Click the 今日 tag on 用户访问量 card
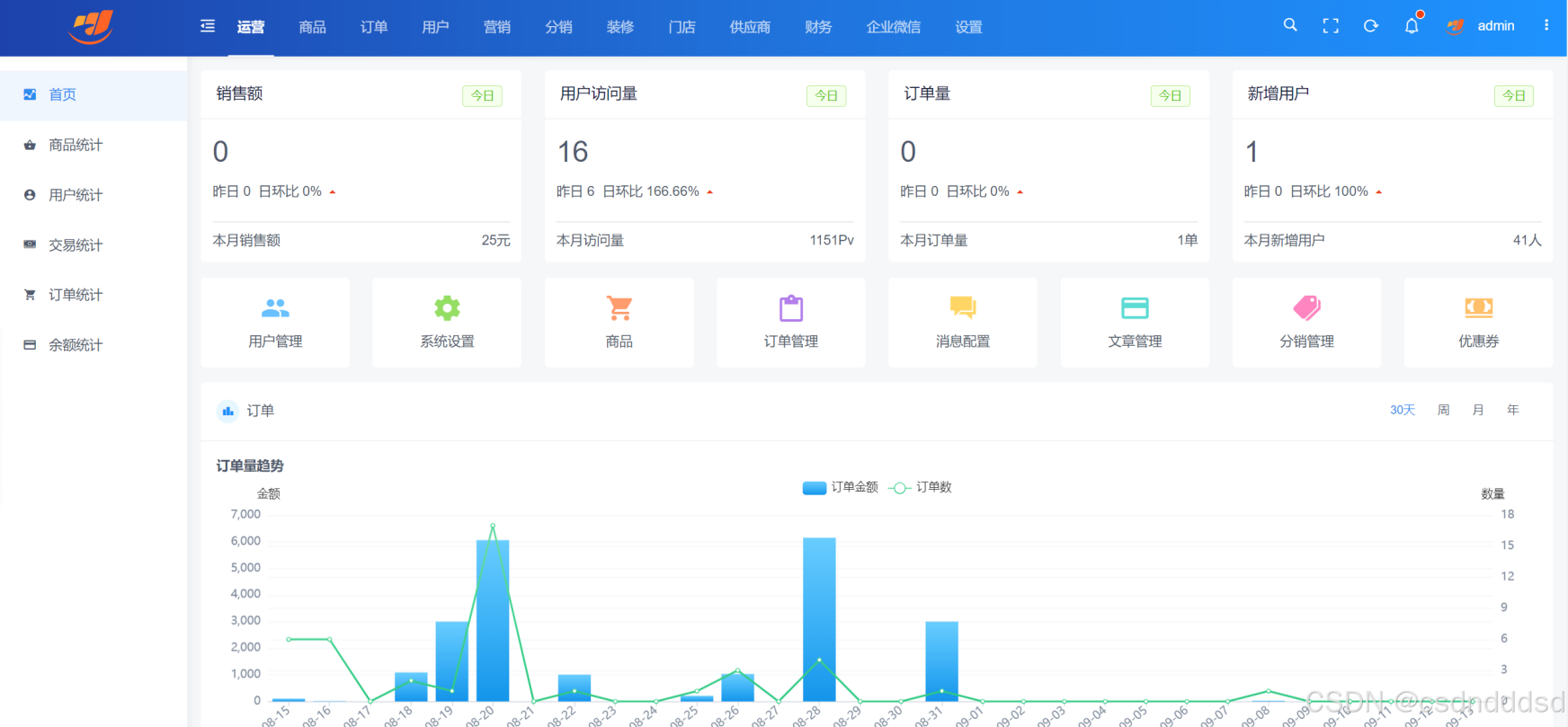1568x727 pixels. click(x=826, y=95)
